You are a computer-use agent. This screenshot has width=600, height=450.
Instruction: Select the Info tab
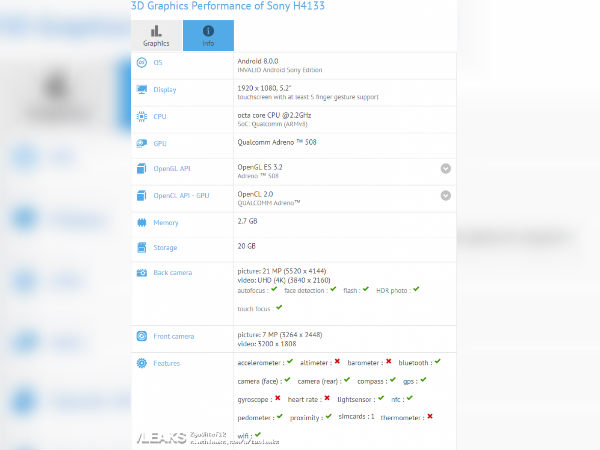coord(208,36)
